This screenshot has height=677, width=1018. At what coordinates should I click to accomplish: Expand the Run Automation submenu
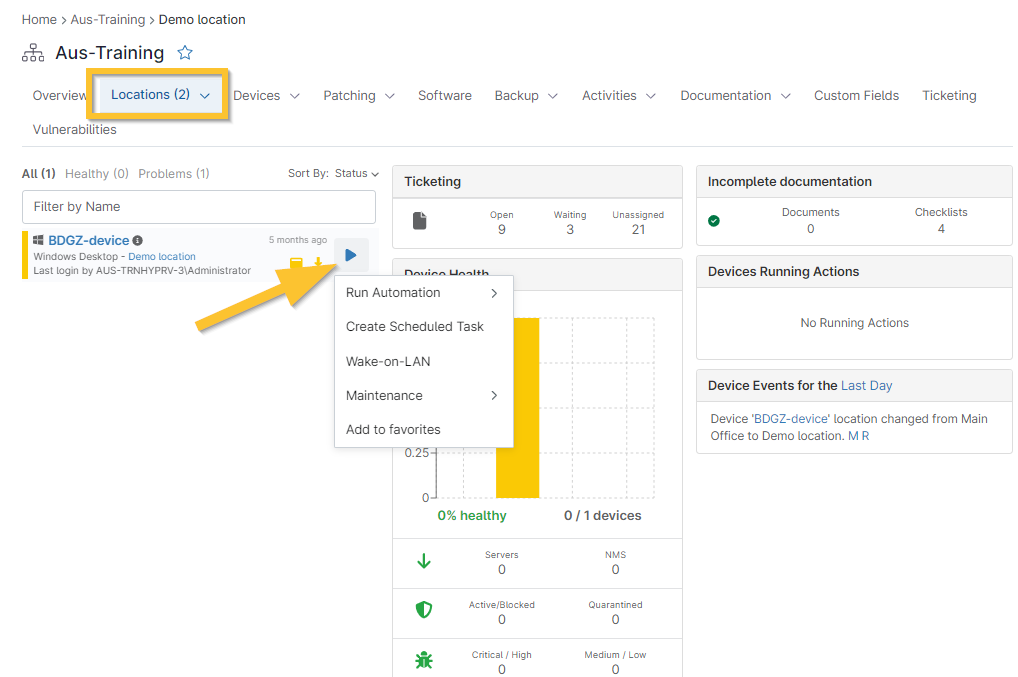422,293
